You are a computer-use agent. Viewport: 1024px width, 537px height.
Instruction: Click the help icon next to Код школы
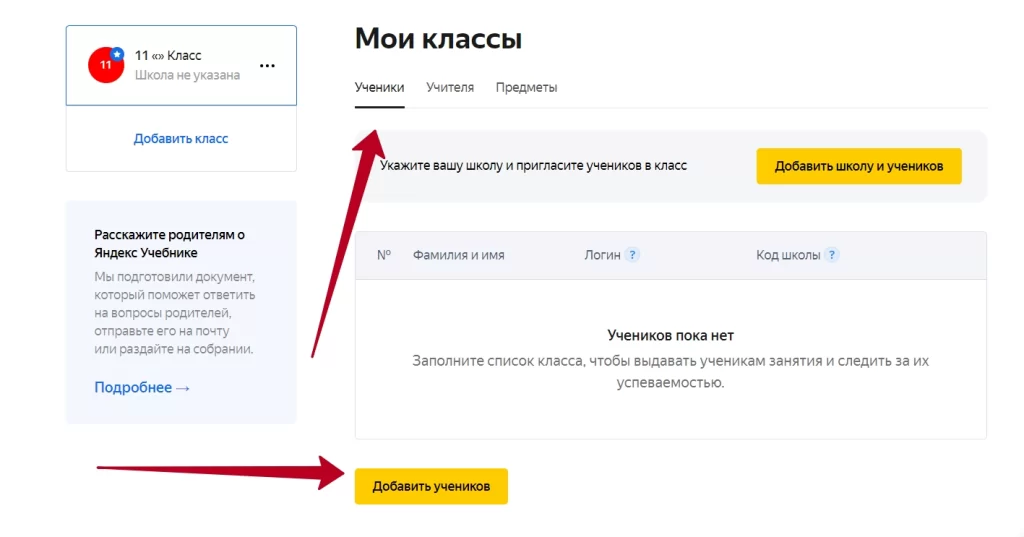pyautogui.click(x=832, y=255)
